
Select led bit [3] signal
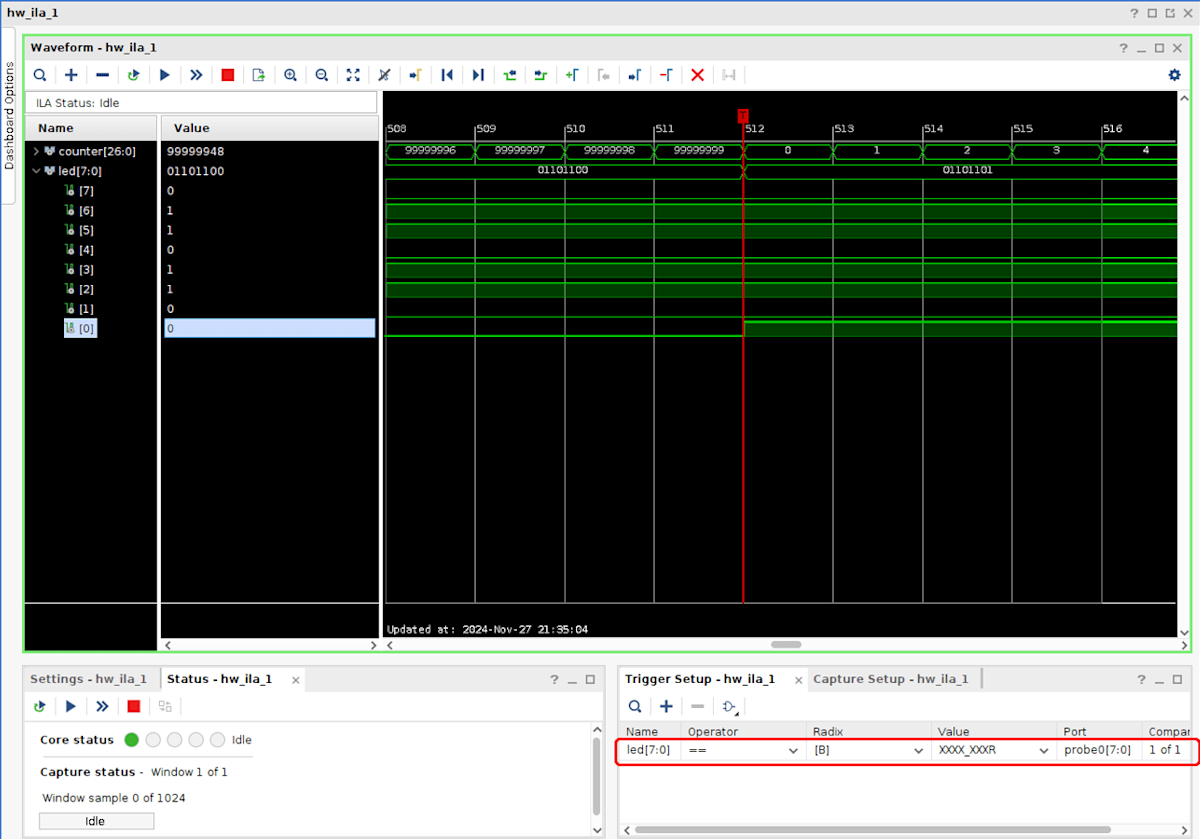coord(86,269)
